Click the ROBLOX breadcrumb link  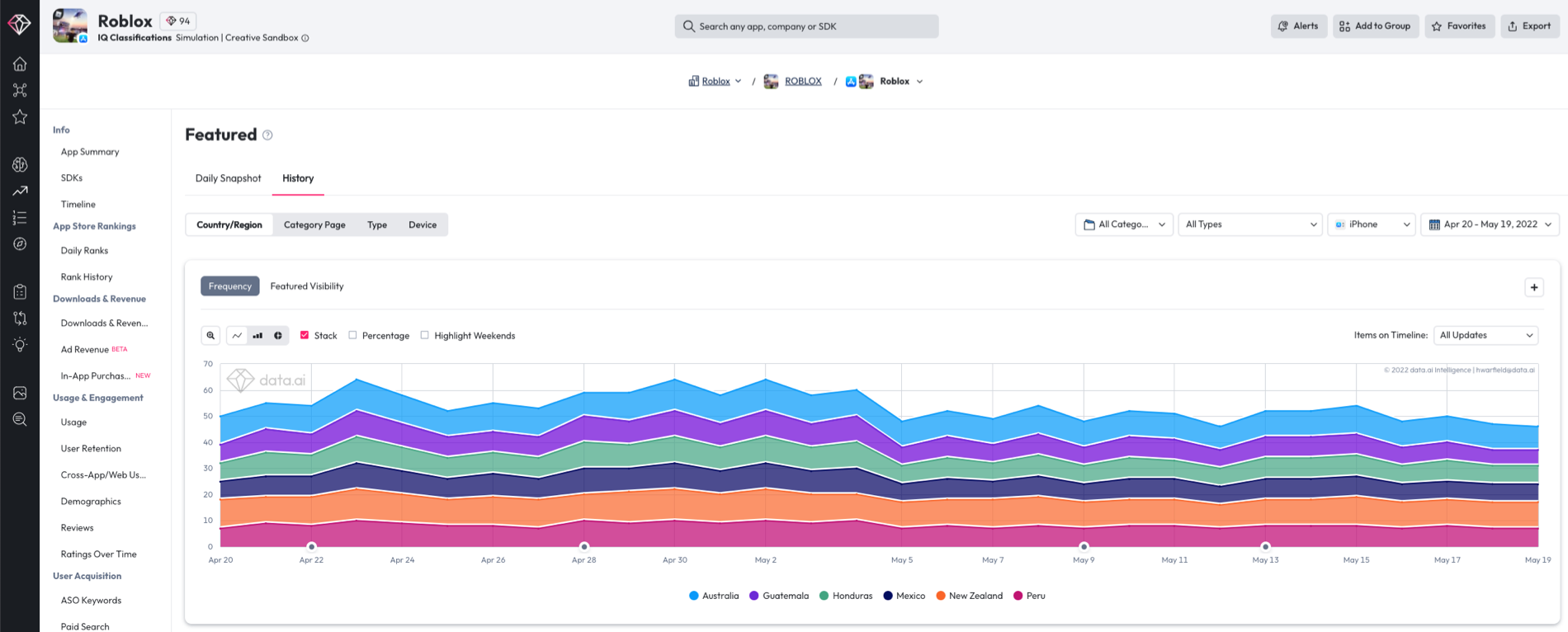click(x=803, y=81)
